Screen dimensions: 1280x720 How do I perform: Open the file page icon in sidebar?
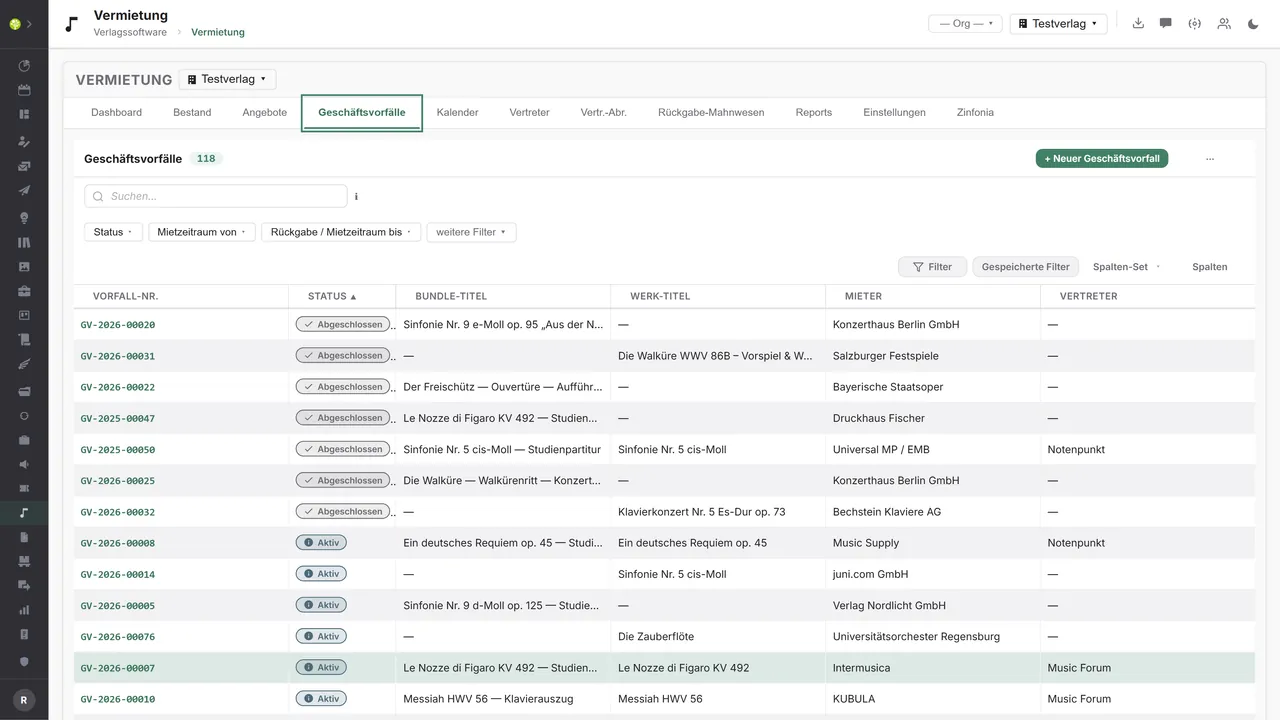tap(24, 537)
